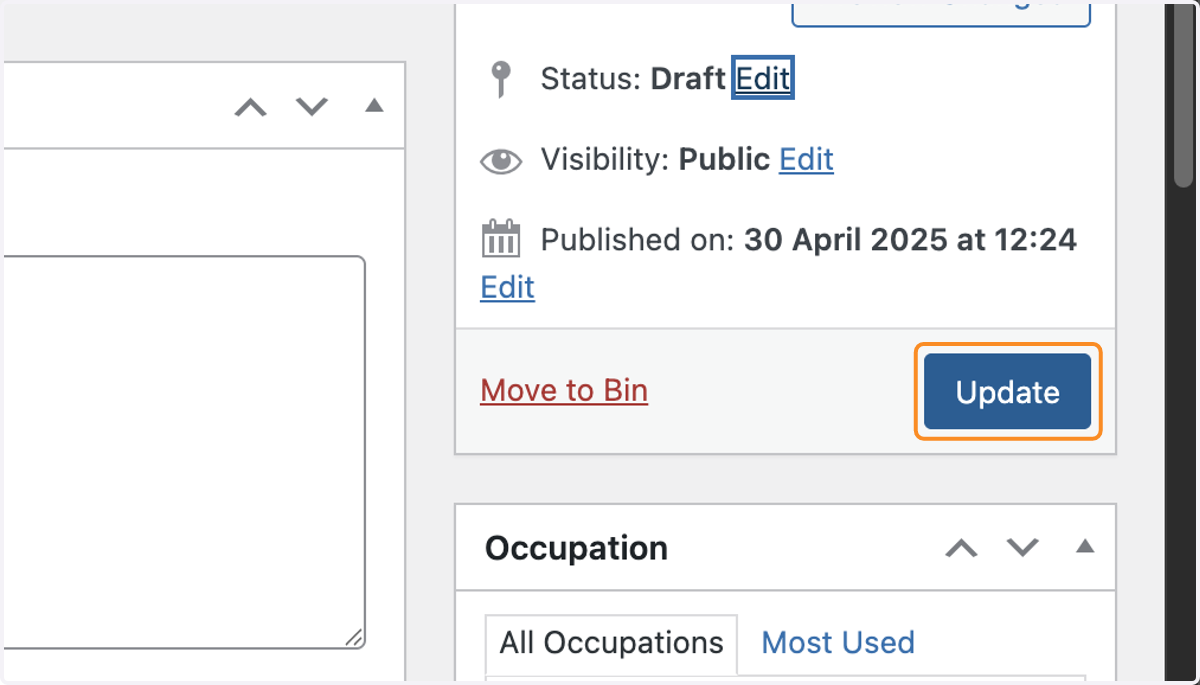Move the left editor panel down

[312, 106]
